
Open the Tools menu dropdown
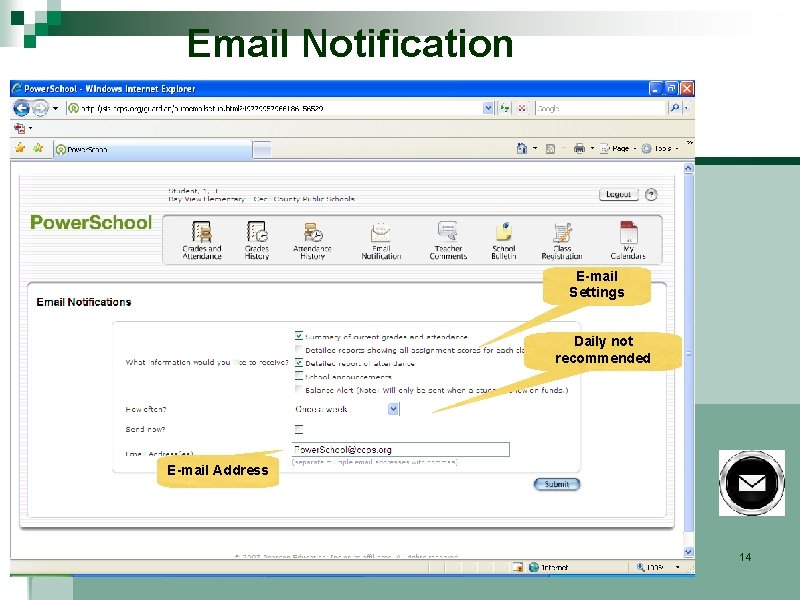(661, 148)
